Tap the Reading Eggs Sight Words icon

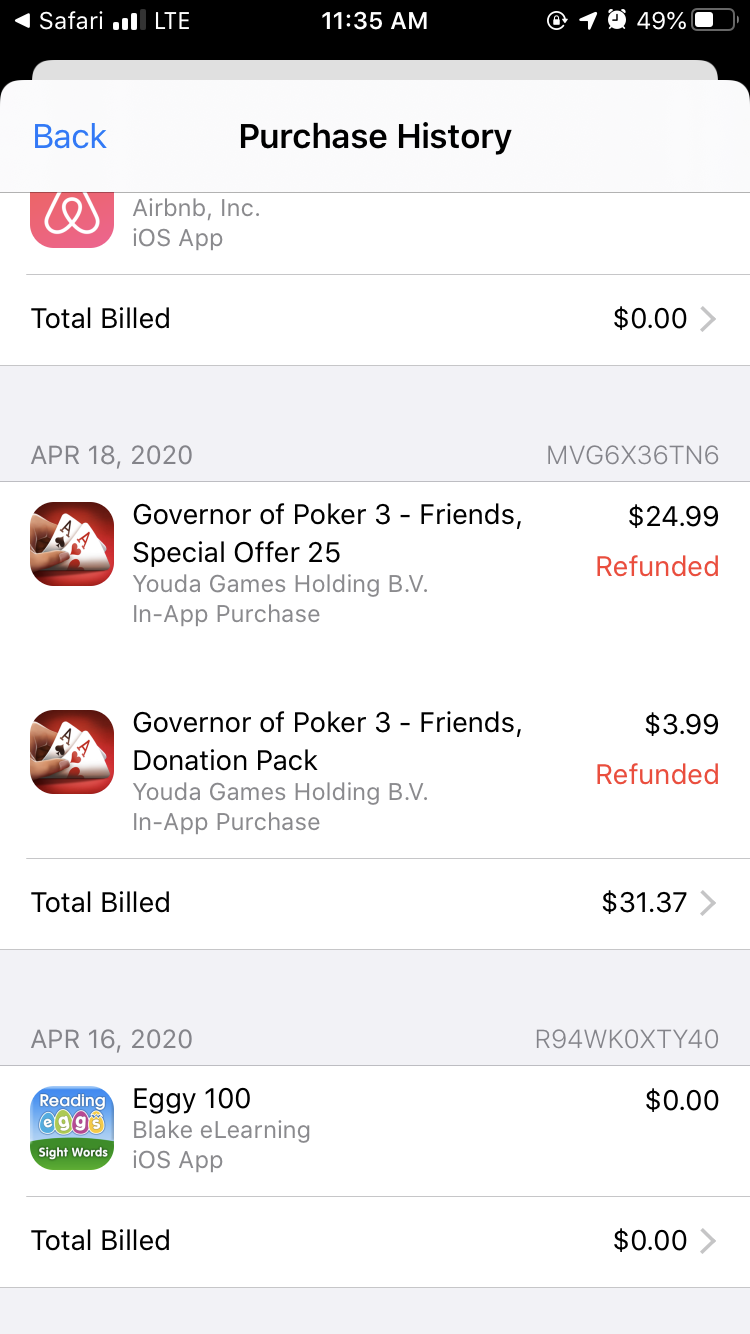click(x=72, y=1128)
